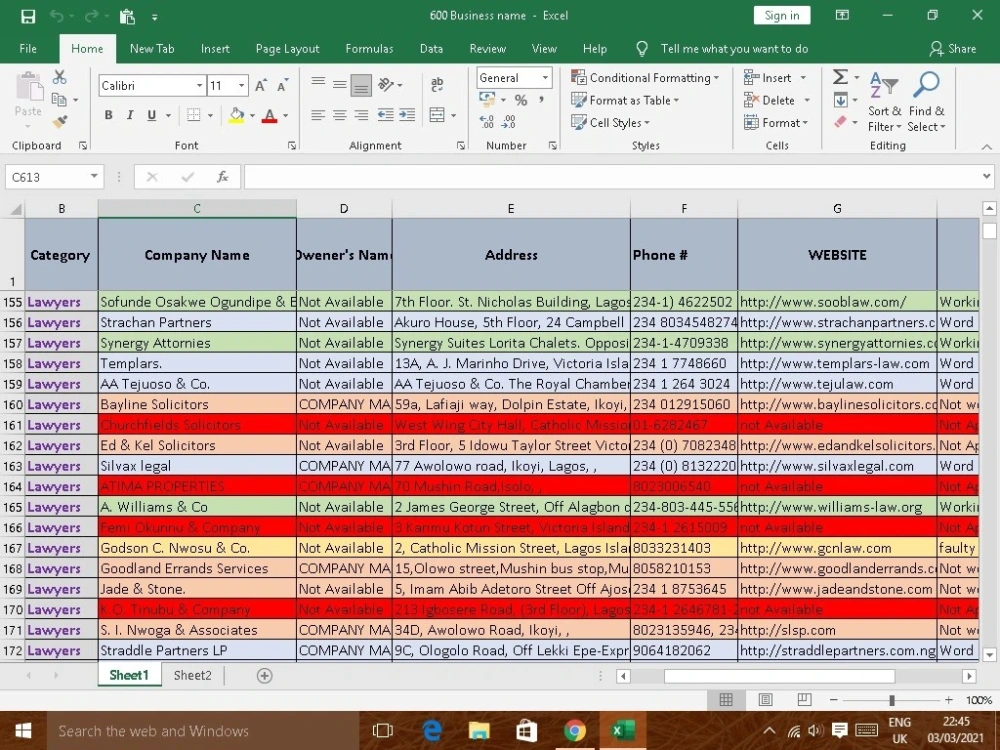Increase font size with the larger A icon
This screenshot has height=750, width=1000.
[261, 85]
